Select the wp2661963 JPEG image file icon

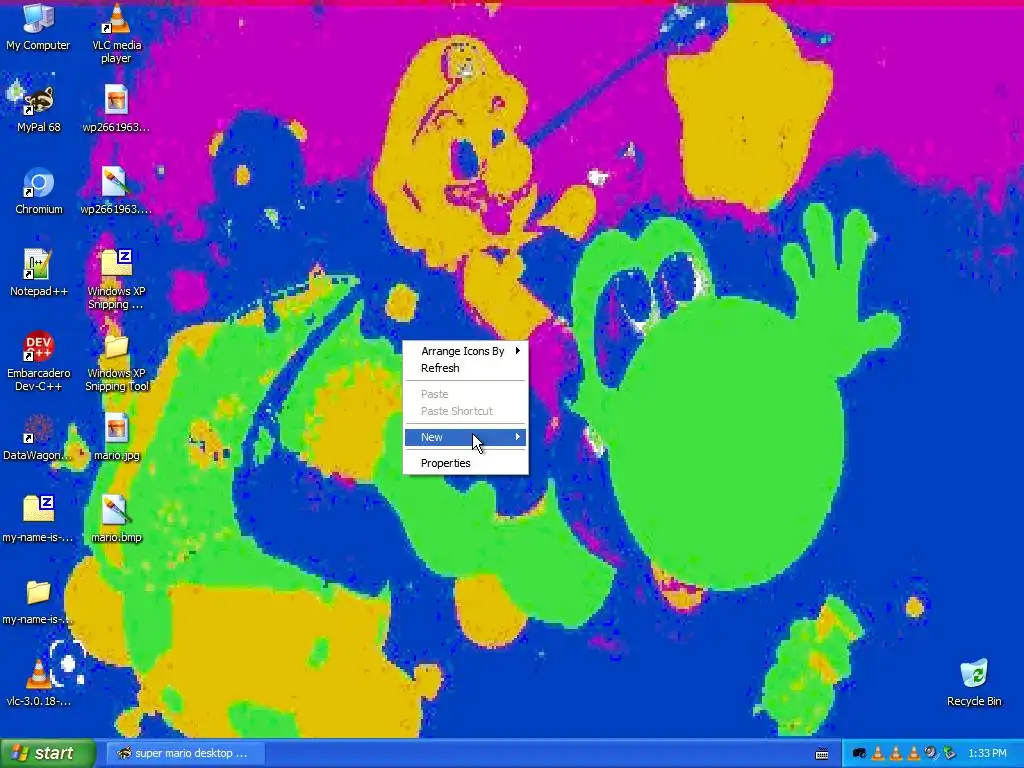116,108
